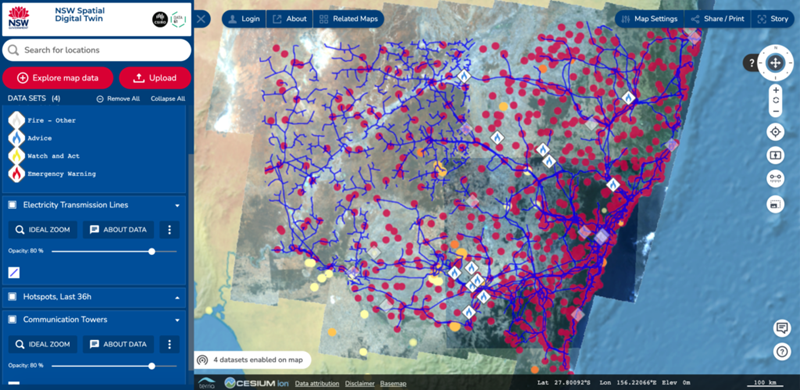Open the Data attribution link

[x=317, y=383]
